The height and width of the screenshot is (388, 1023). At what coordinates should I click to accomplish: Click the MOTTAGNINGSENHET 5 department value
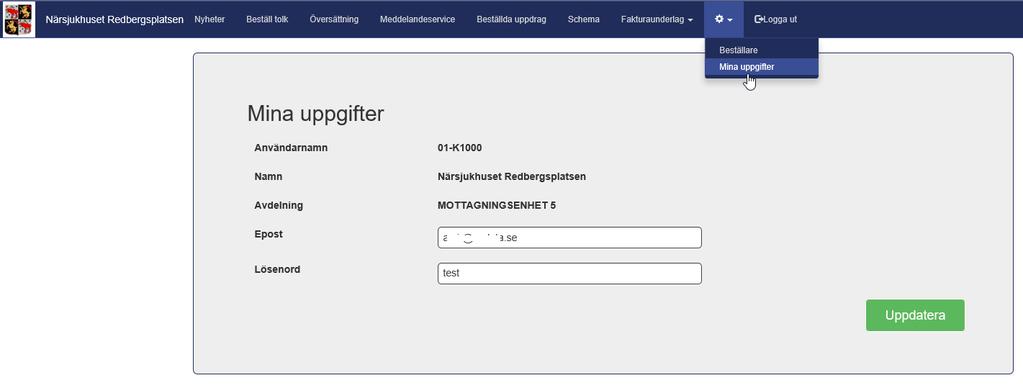click(x=496, y=205)
